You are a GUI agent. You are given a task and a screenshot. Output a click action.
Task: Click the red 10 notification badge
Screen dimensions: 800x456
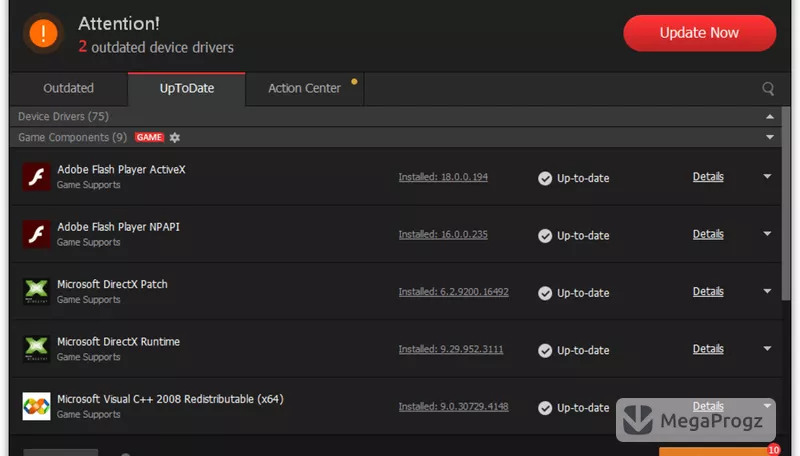coord(773,449)
